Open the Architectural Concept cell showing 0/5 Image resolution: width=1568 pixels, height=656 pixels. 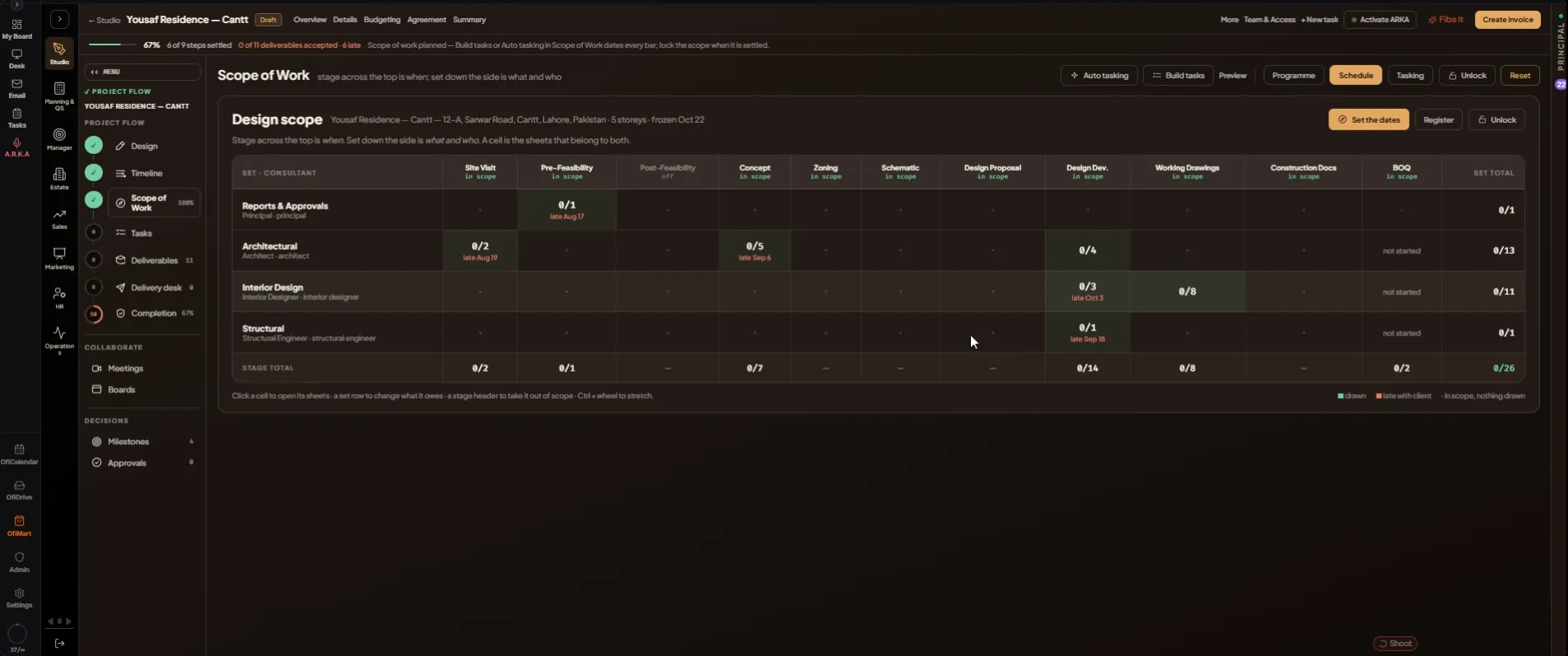point(754,251)
